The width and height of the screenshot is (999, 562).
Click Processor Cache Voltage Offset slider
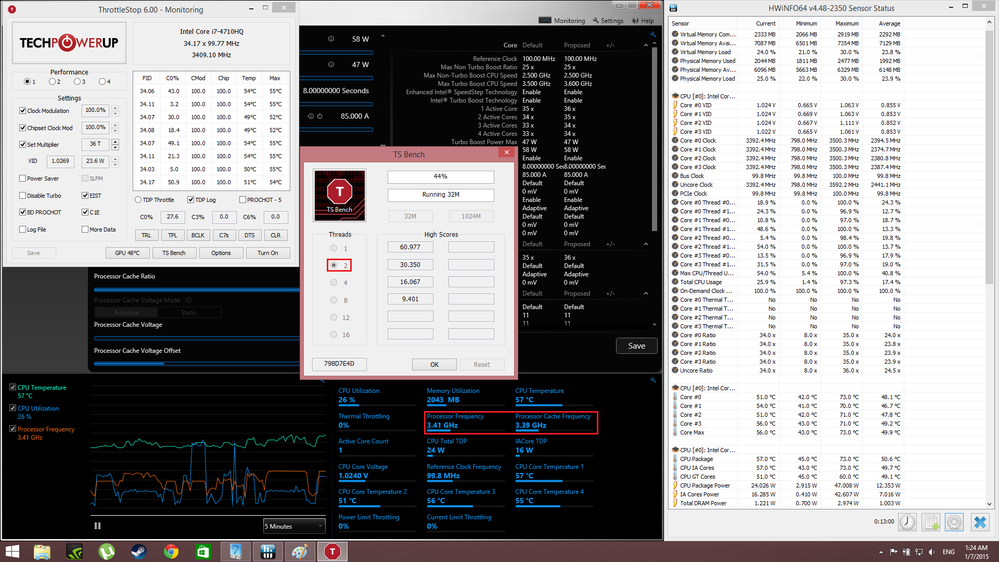click(197, 363)
